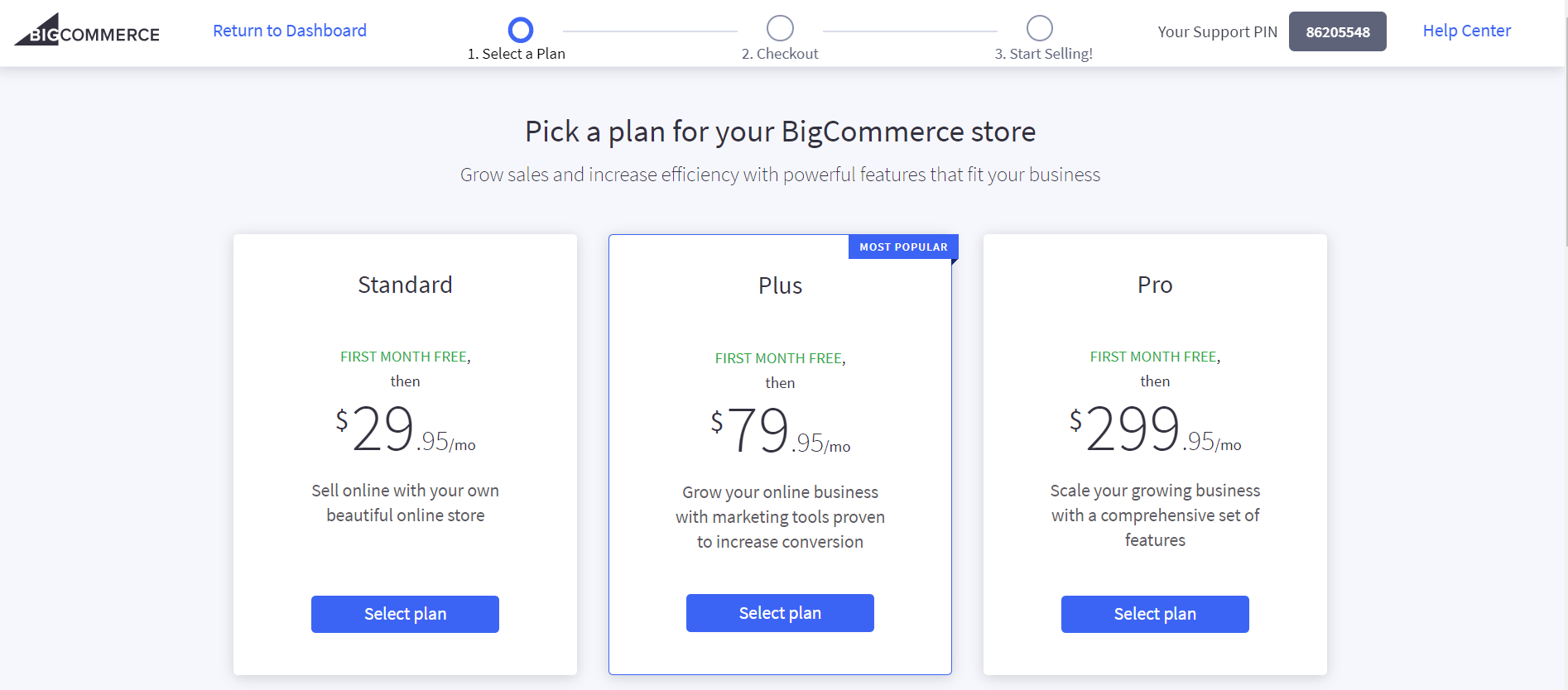The height and width of the screenshot is (690, 1568).
Task: Click the Most Popular badge
Action: [x=903, y=247]
